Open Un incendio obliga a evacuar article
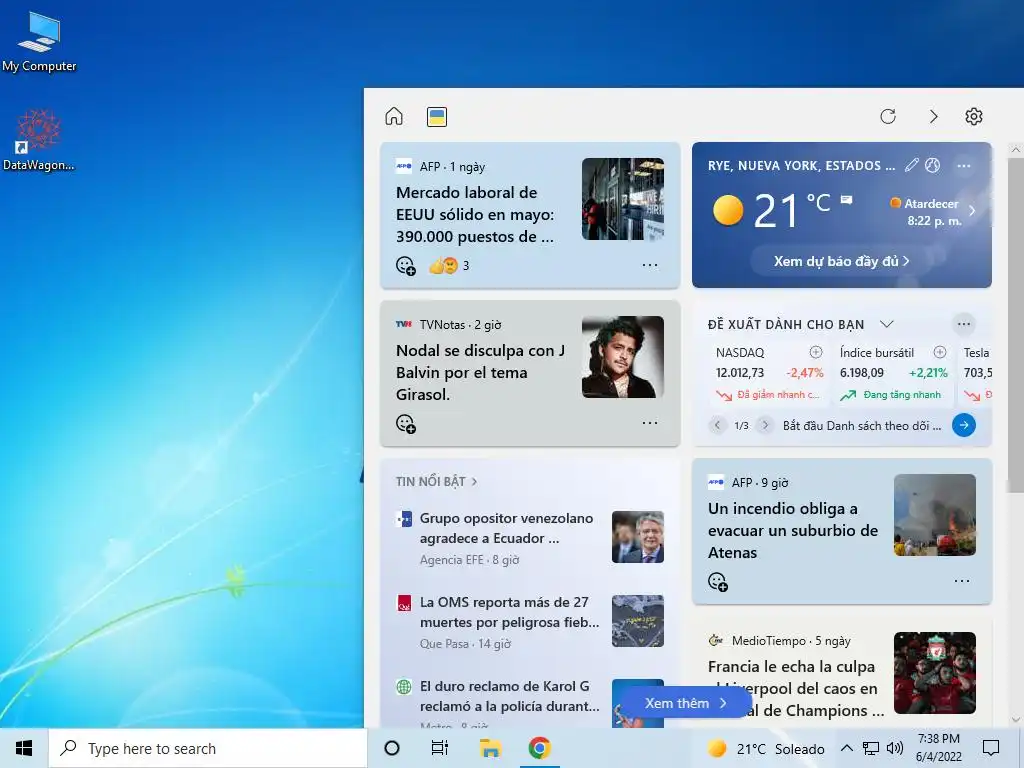The image size is (1024, 768). pyautogui.click(x=793, y=530)
